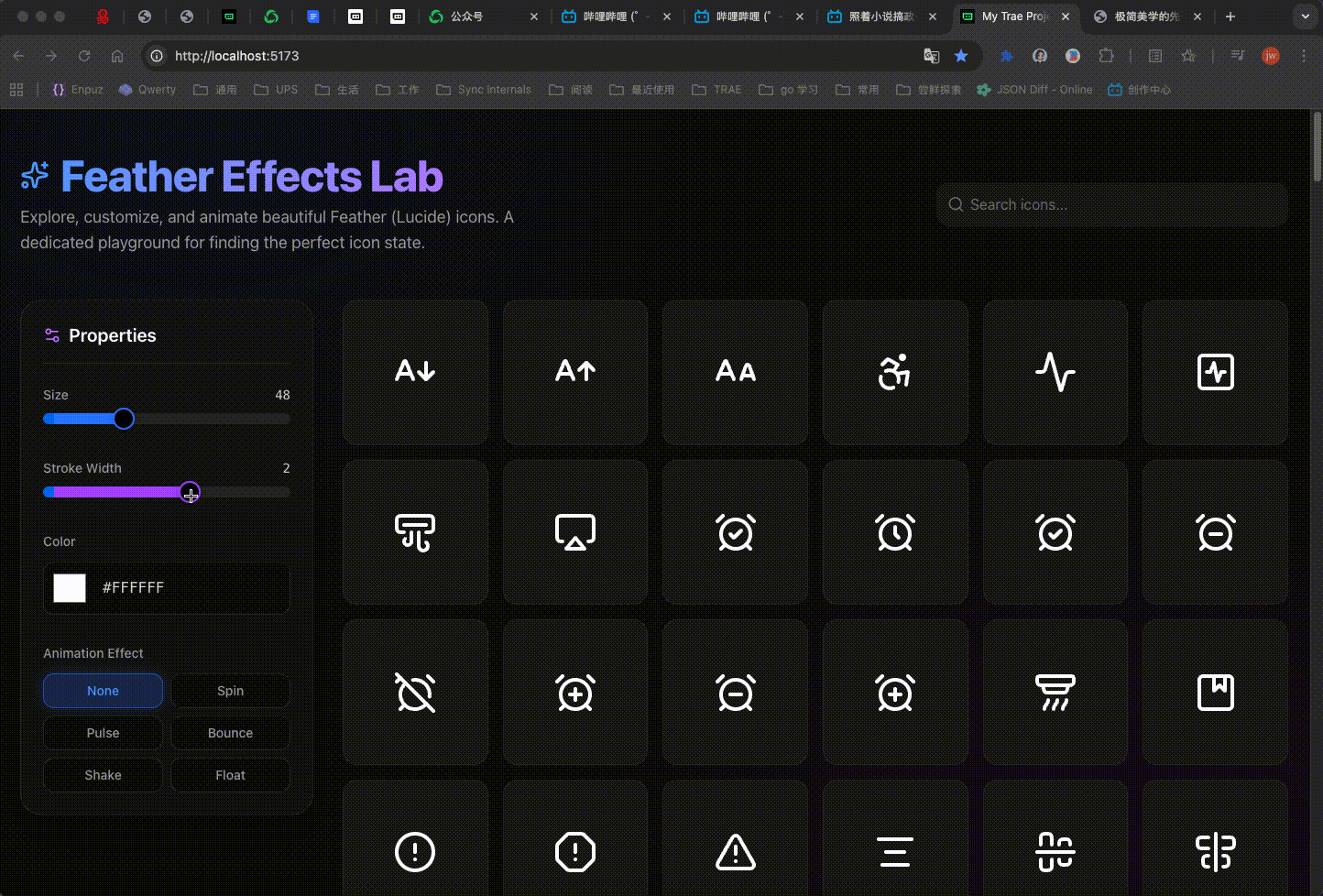Click the A with down arrow icon
Screen dimensions: 1323x896
point(415,372)
